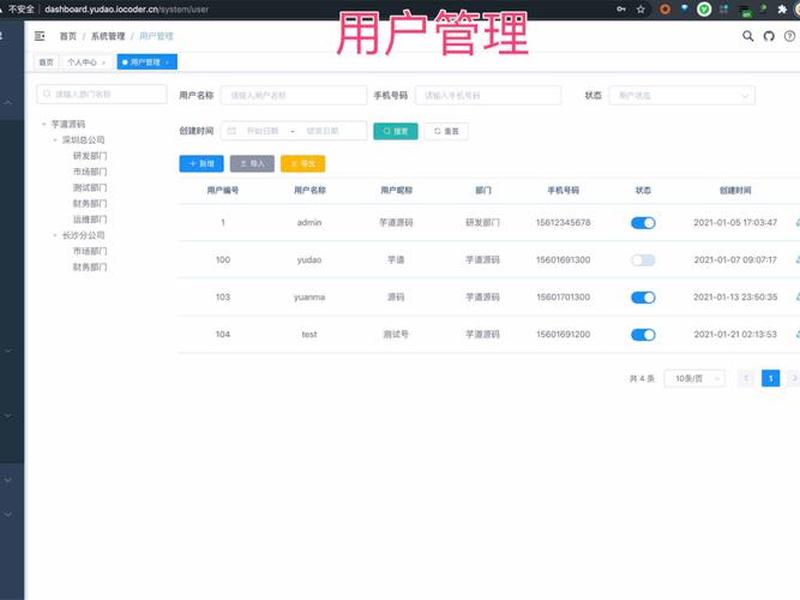Image resolution: width=800 pixels, height=600 pixels.
Task: Select 运维部门 in the department tree
Action: tap(90, 219)
